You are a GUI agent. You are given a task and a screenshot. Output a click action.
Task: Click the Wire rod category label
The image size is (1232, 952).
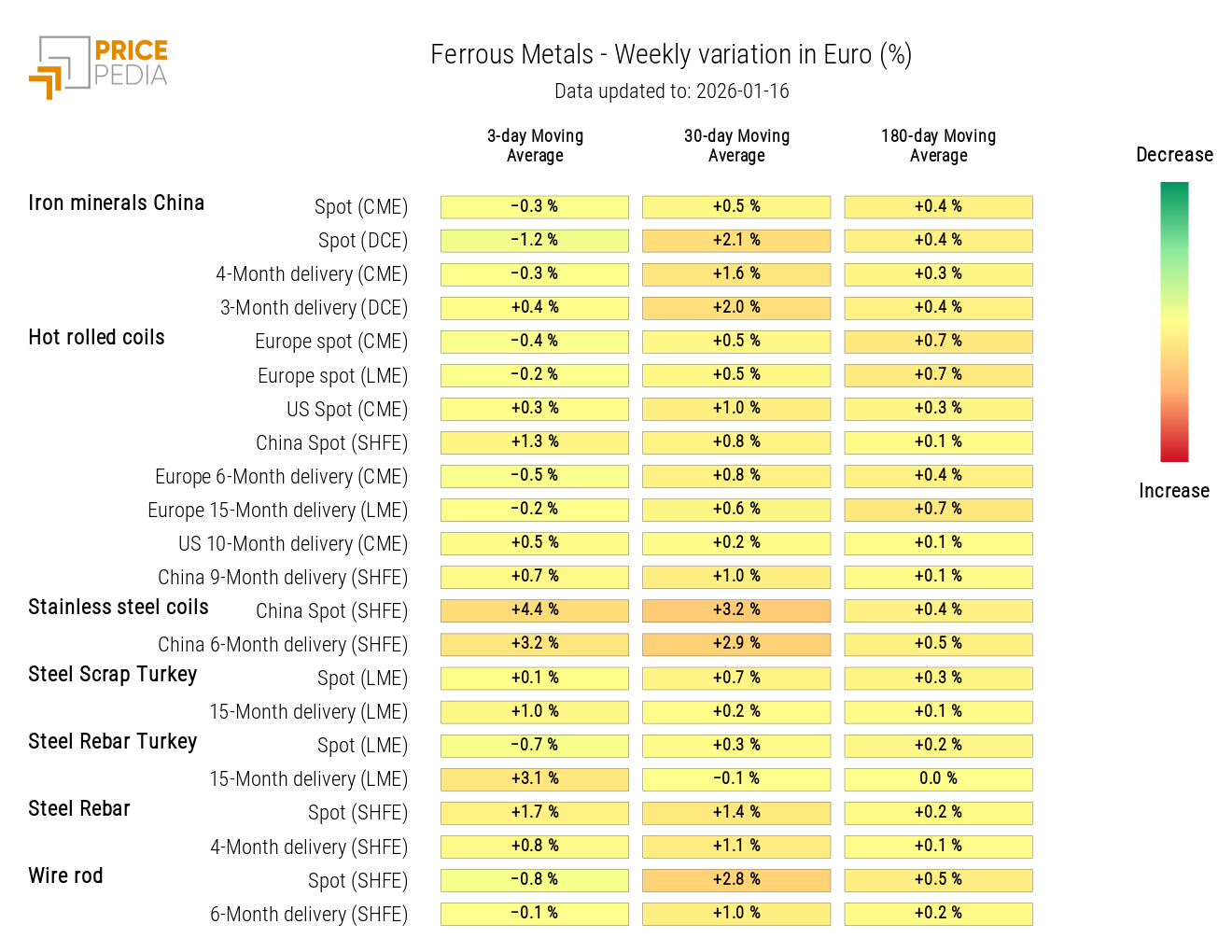click(x=65, y=876)
